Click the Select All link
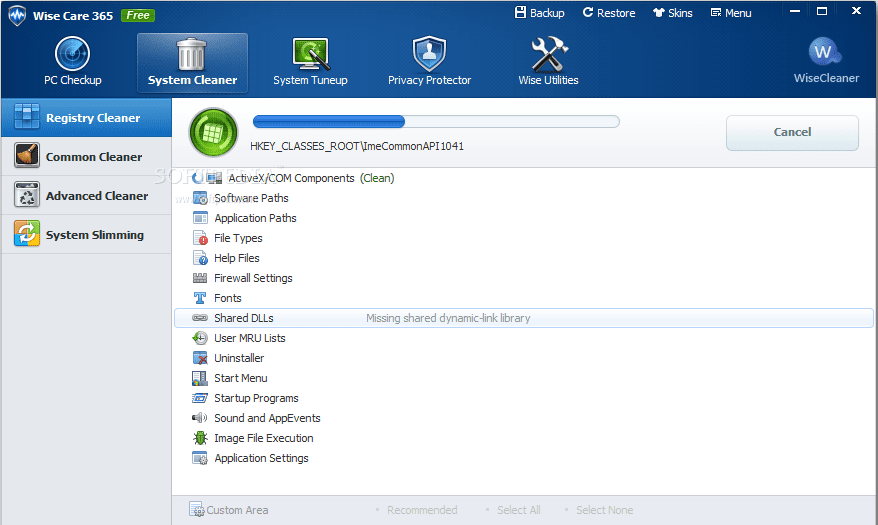The height and width of the screenshot is (525, 878). tap(519, 510)
